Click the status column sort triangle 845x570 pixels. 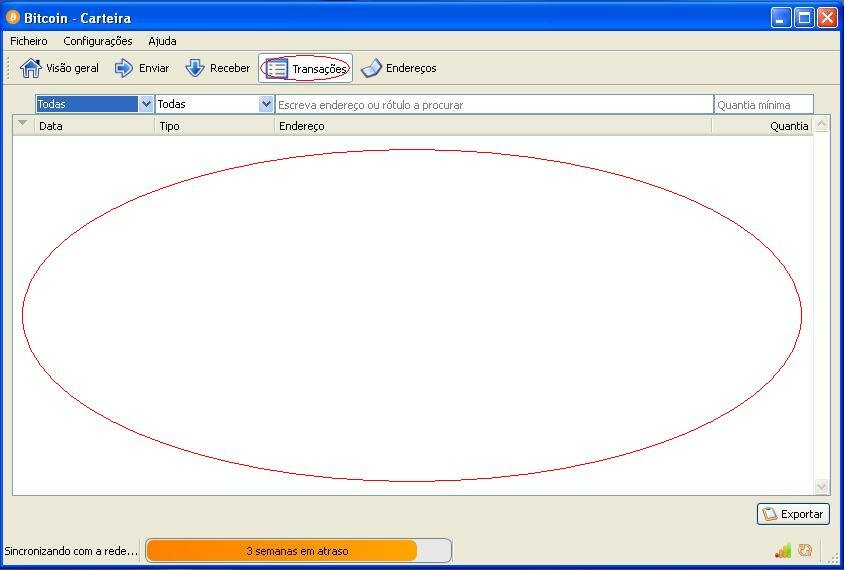pos(23,124)
